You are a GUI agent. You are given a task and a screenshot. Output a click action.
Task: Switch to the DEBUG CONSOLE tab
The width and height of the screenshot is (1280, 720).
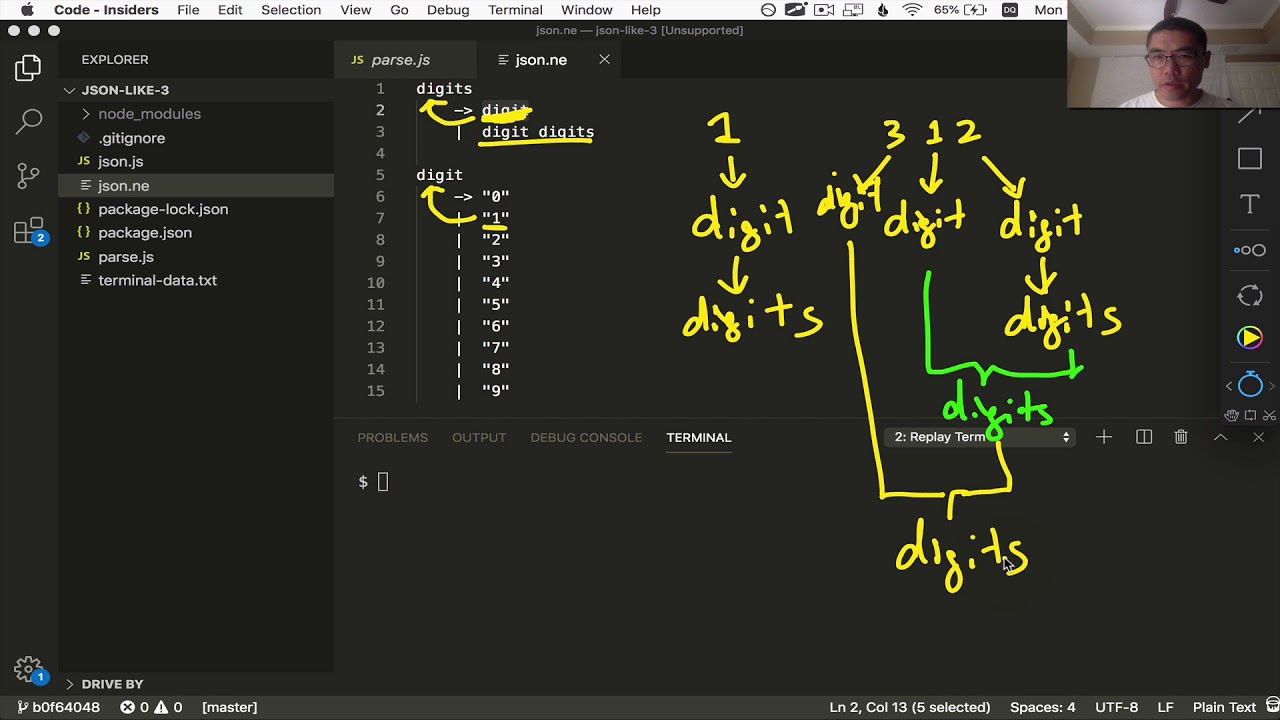point(586,437)
